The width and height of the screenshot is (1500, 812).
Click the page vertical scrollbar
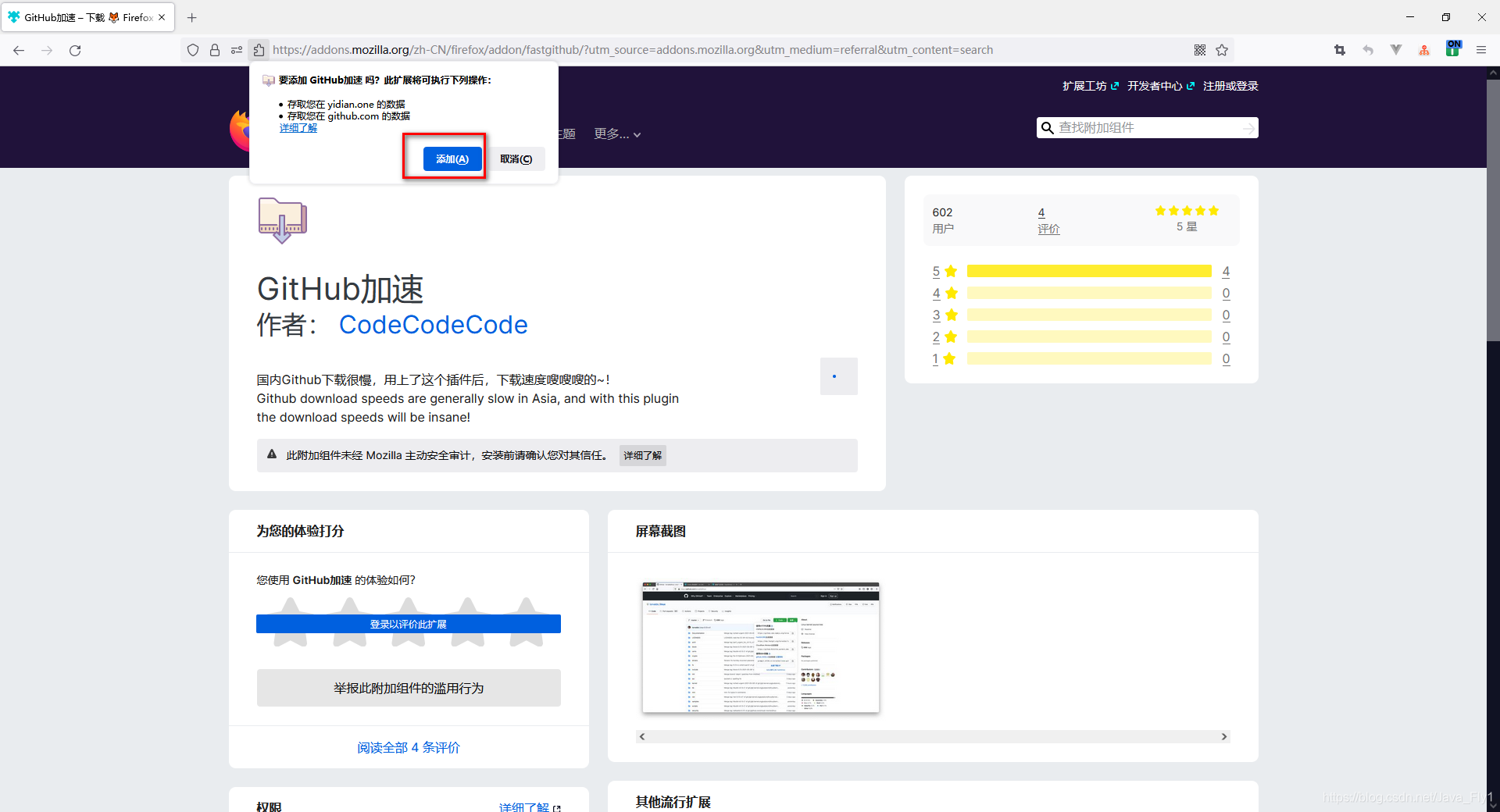click(x=1493, y=211)
